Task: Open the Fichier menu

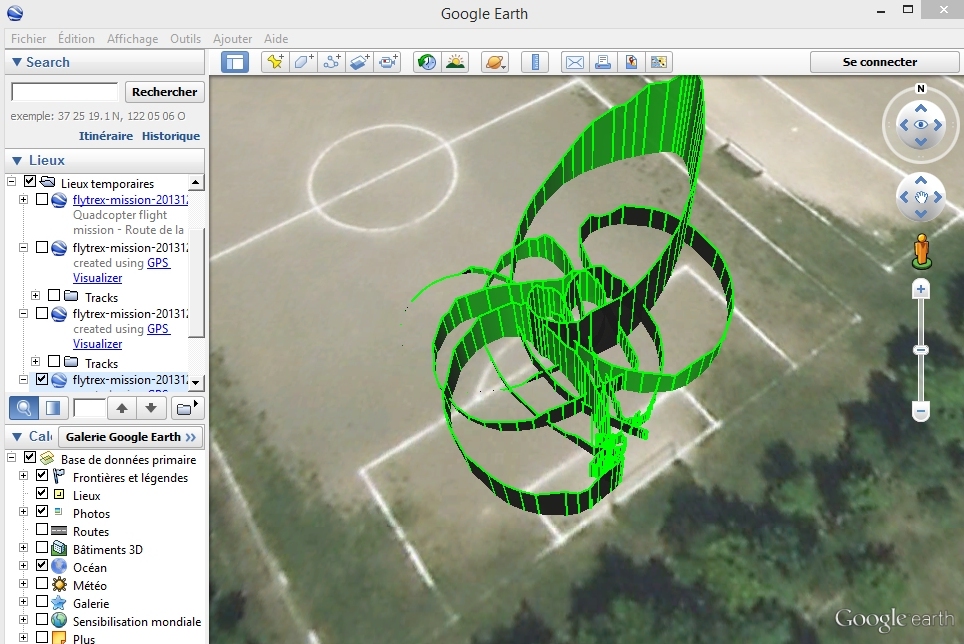Action: pyautogui.click(x=28, y=39)
